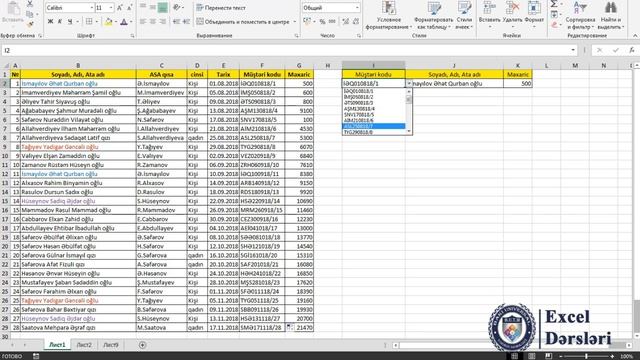
Task: Click the Borders icon
Action: point(89,22)
